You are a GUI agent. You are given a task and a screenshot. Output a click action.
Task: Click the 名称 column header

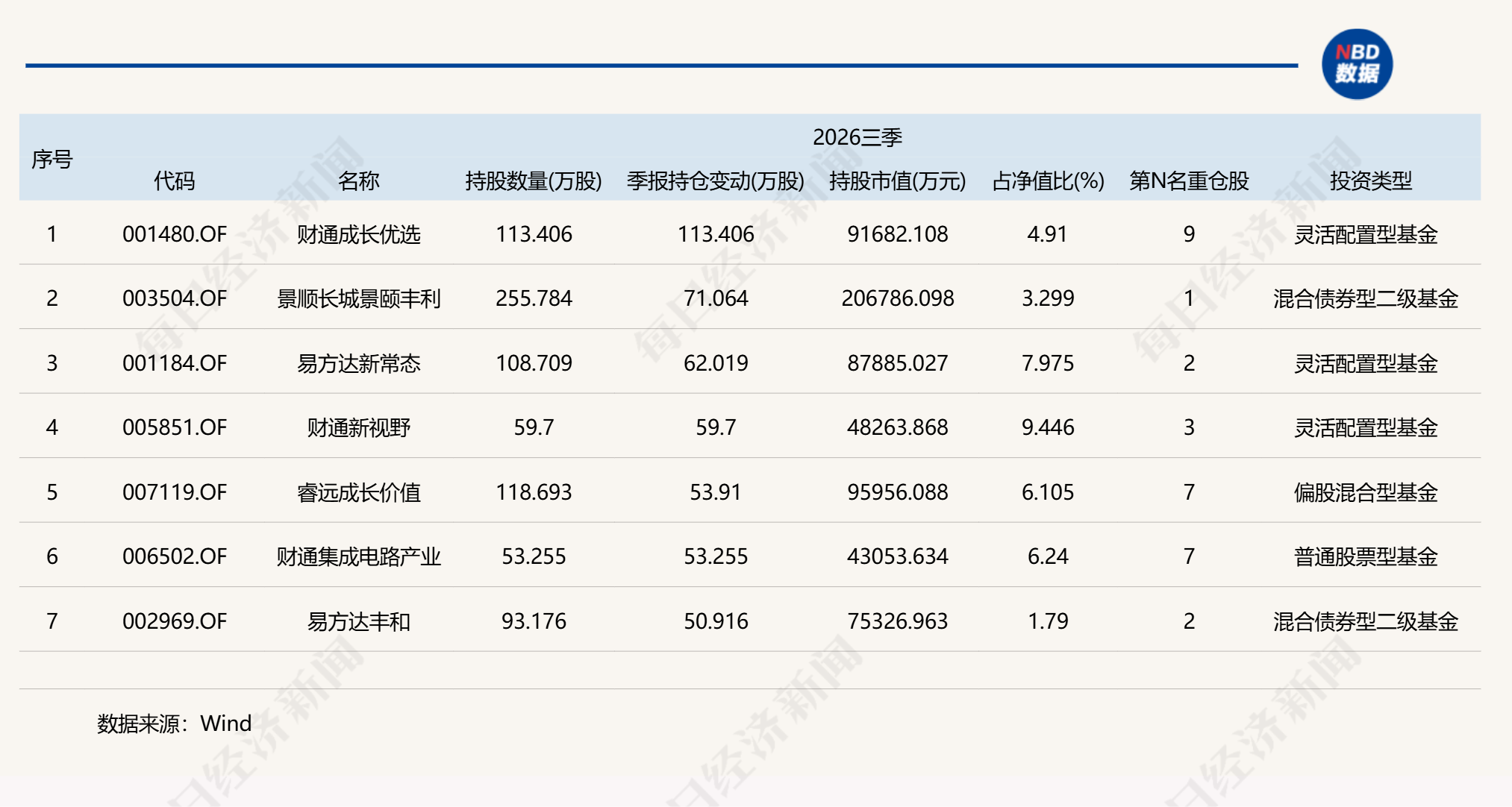click(358, 180)
